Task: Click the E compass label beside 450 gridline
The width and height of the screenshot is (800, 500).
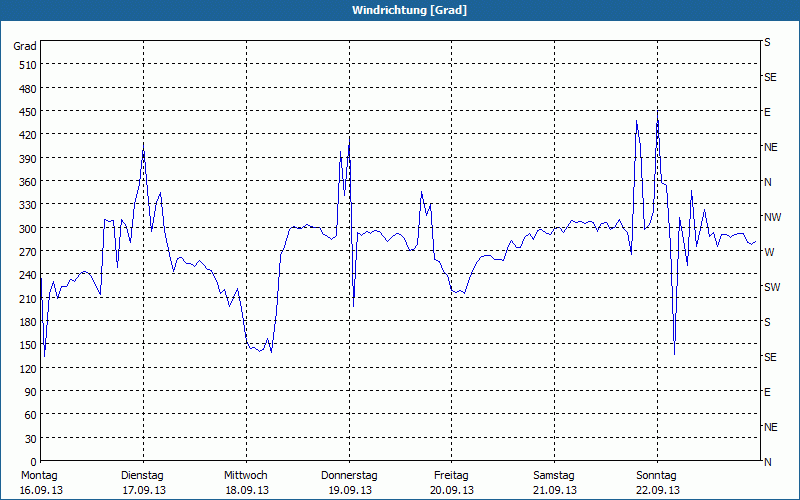Action: 767,112
